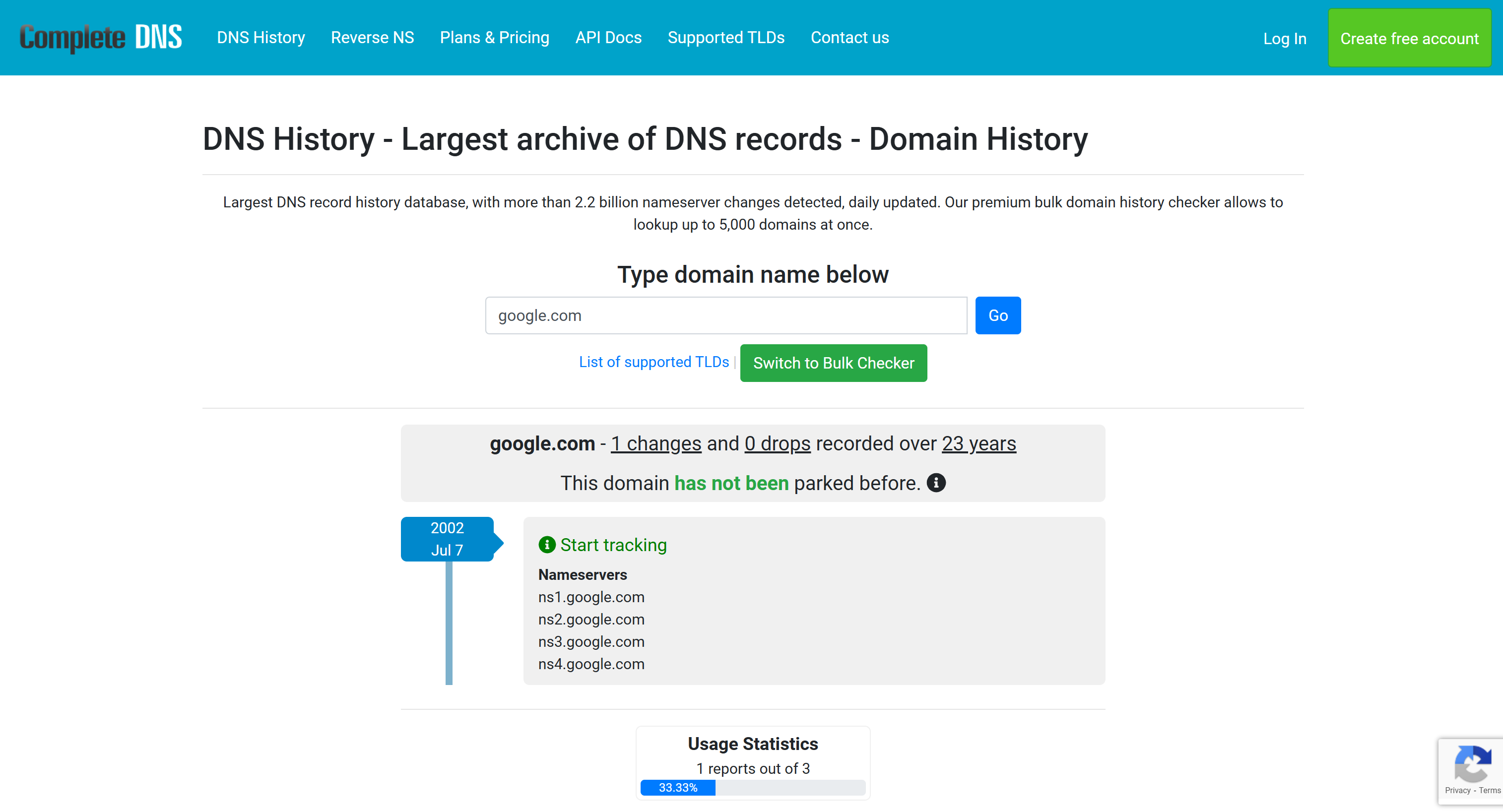Click Switch to Bulk Checker button

(x=833, y=363)
